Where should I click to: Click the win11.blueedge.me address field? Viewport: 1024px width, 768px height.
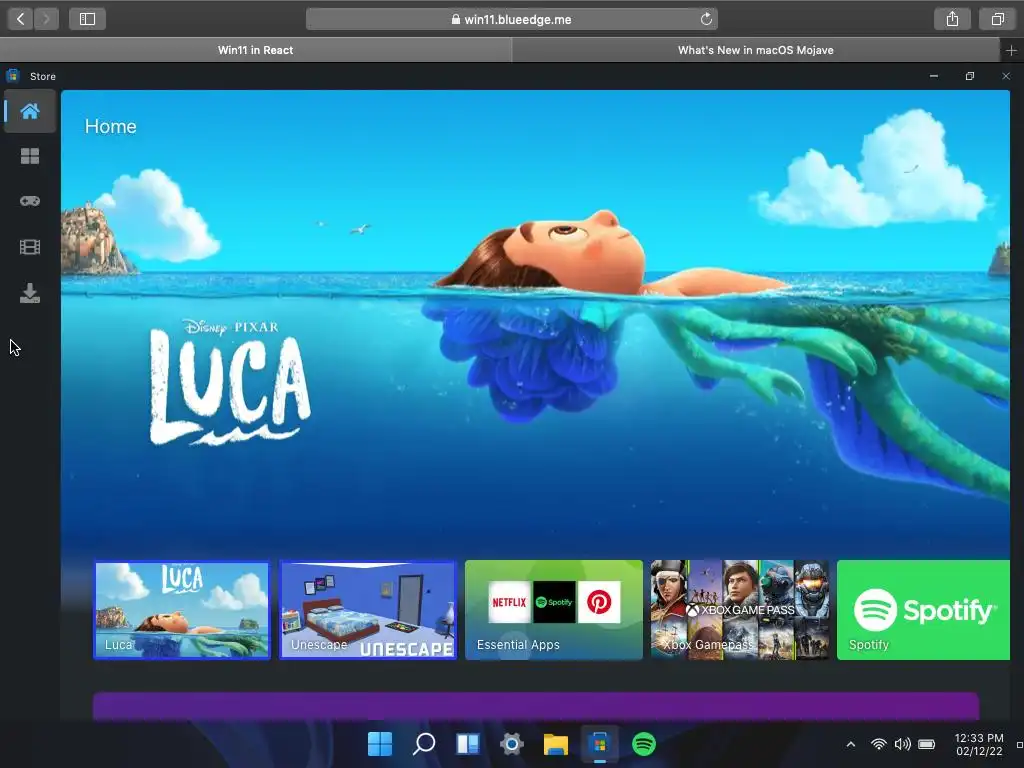click(x=511, y=19)
